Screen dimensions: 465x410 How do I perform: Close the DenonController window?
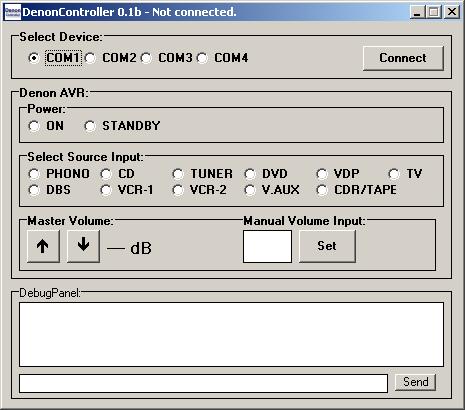click(452, 12)
